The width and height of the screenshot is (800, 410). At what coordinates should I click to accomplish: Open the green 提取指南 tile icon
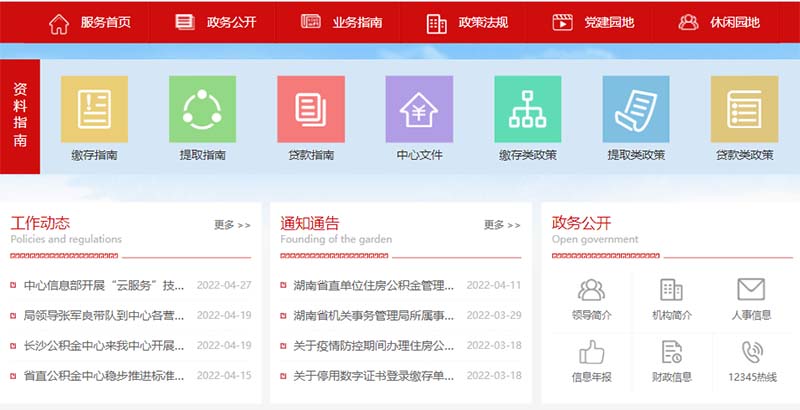[x=203, y=109]
